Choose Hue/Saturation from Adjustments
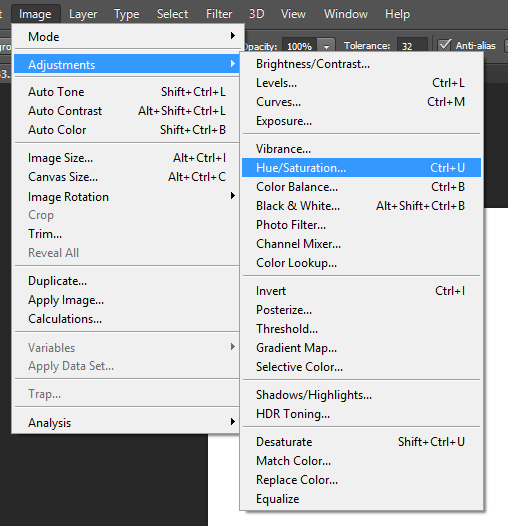Image resolution: width=508 pixels, height=526 pixels. point(361,168)
